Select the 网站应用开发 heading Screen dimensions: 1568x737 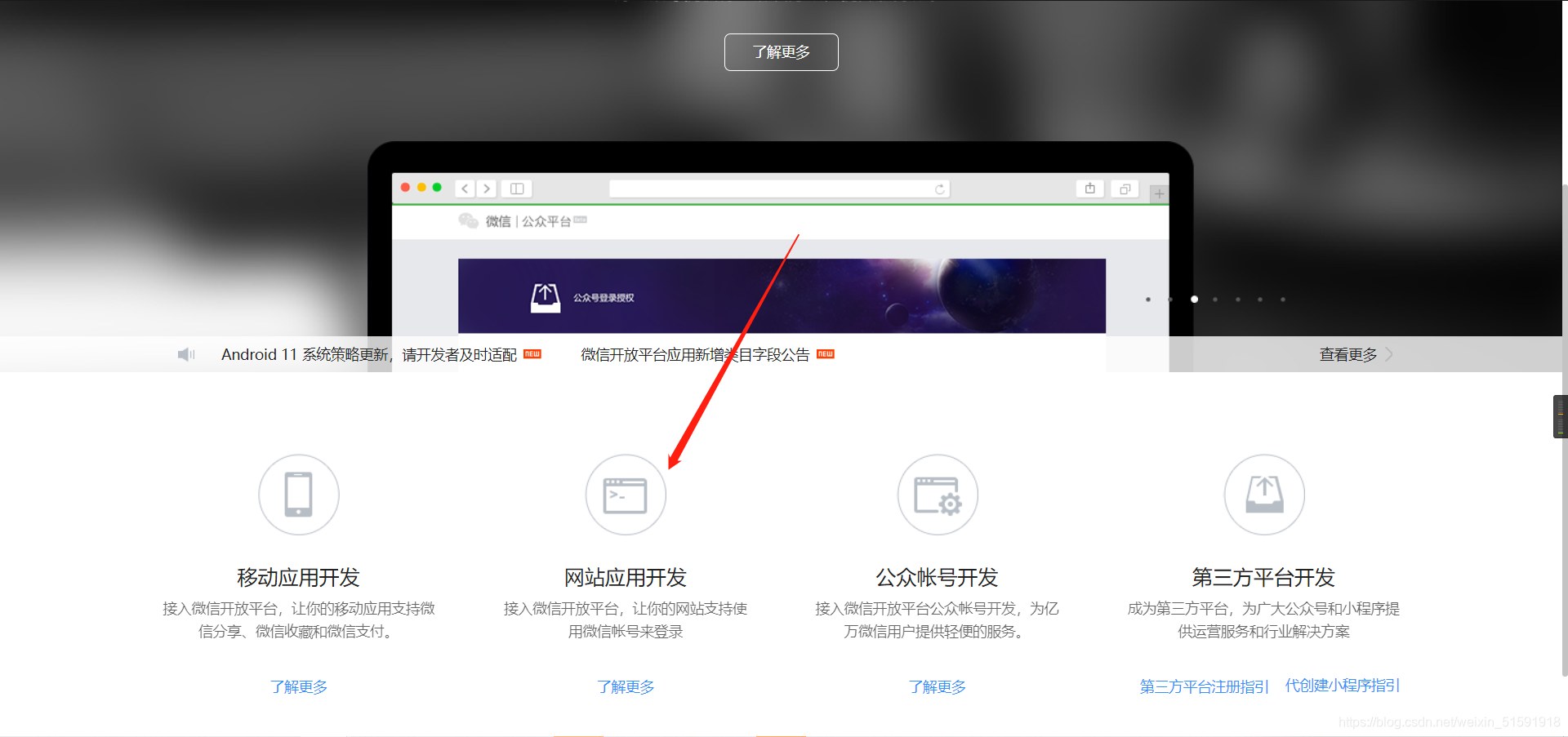click(626, 578)
